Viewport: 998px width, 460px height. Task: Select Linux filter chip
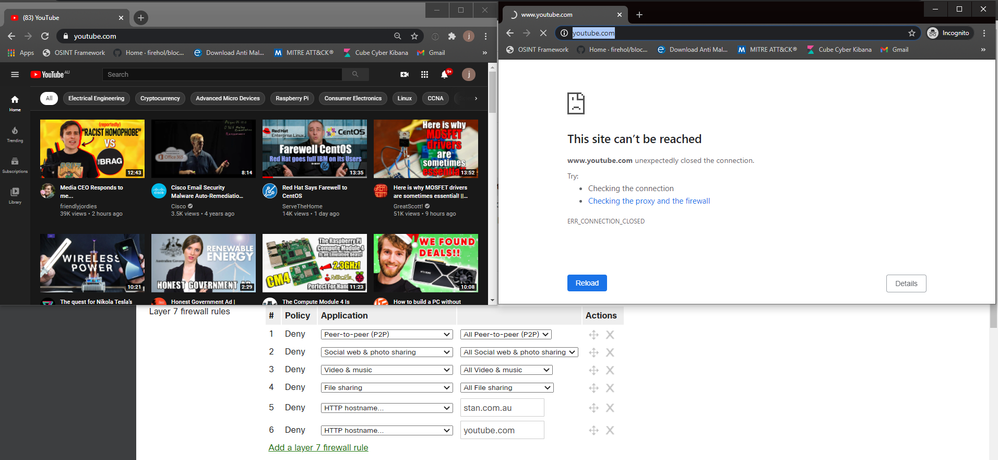click(x=404, y=99)
